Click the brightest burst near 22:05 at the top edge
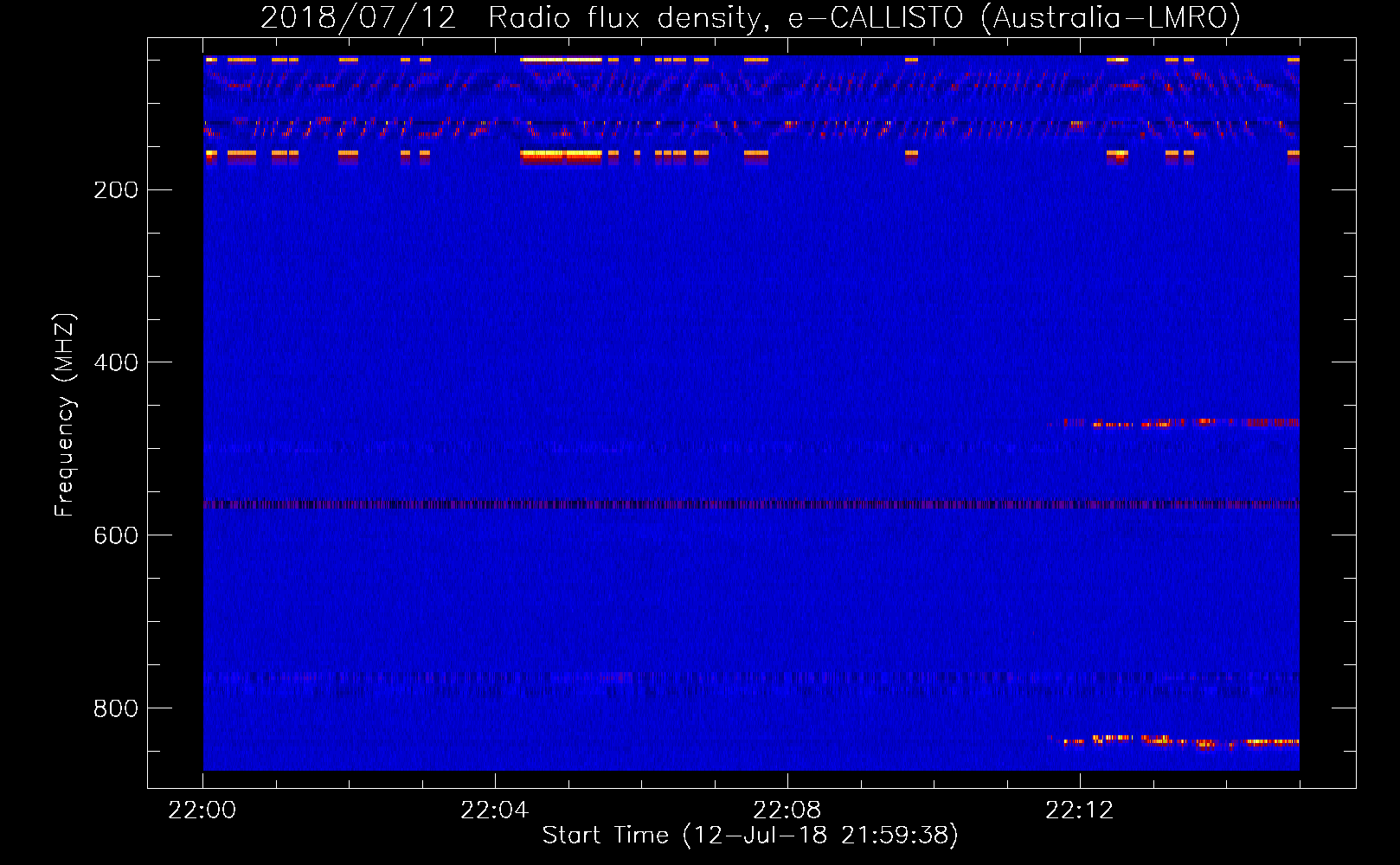This screenshot has width=1400, height=865. tap(561, 60)
